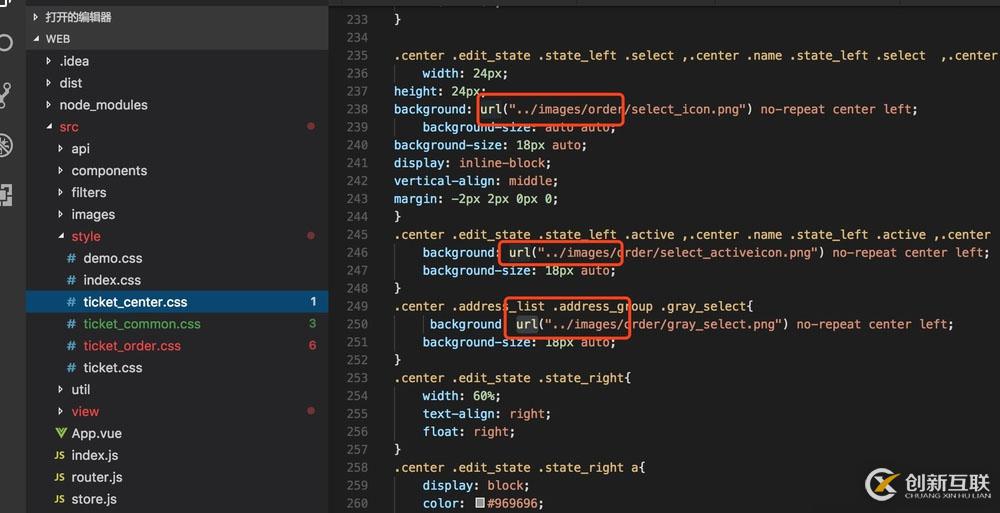
Task: Click the 'vertical-align: middle' line
Action: 476,181
